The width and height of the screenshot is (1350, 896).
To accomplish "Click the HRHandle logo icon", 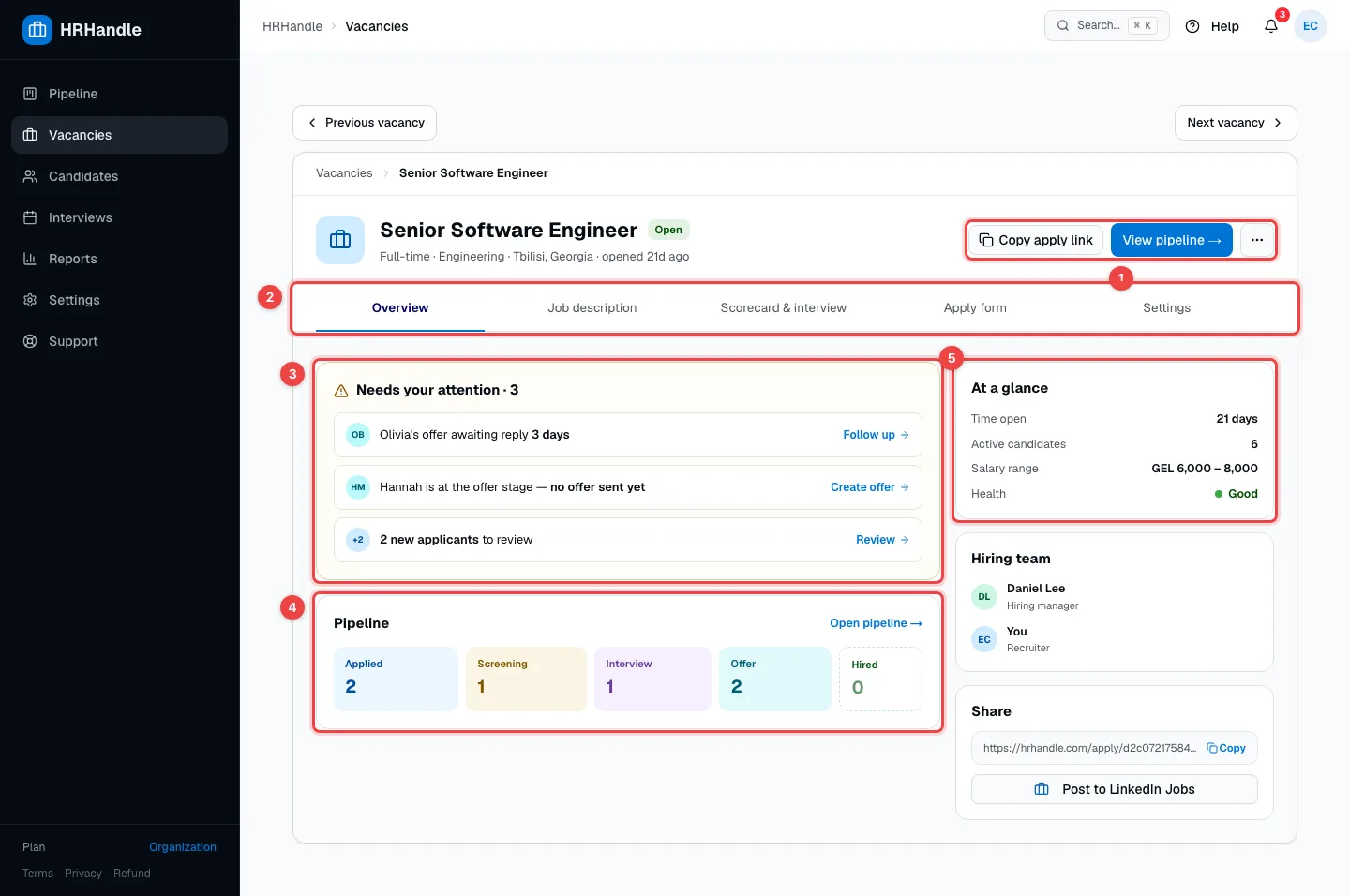I will click(x=37, y=30).
